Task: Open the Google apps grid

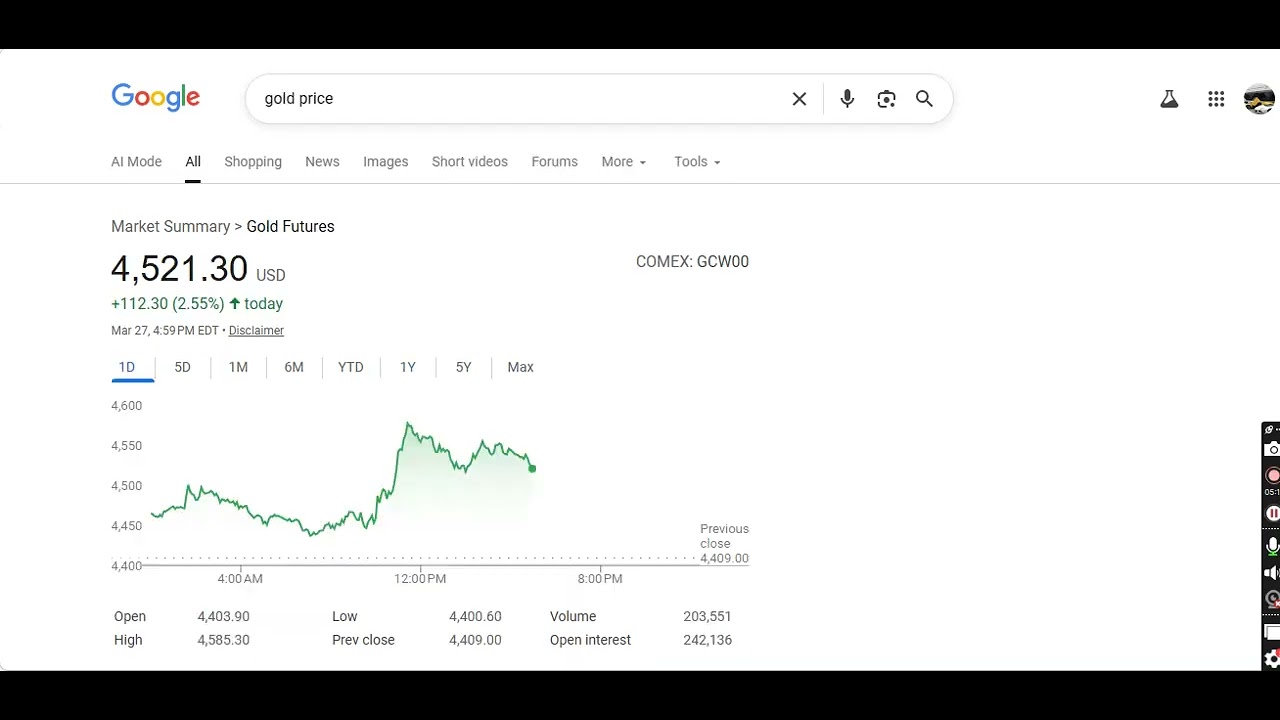Action: [1216, 99]
